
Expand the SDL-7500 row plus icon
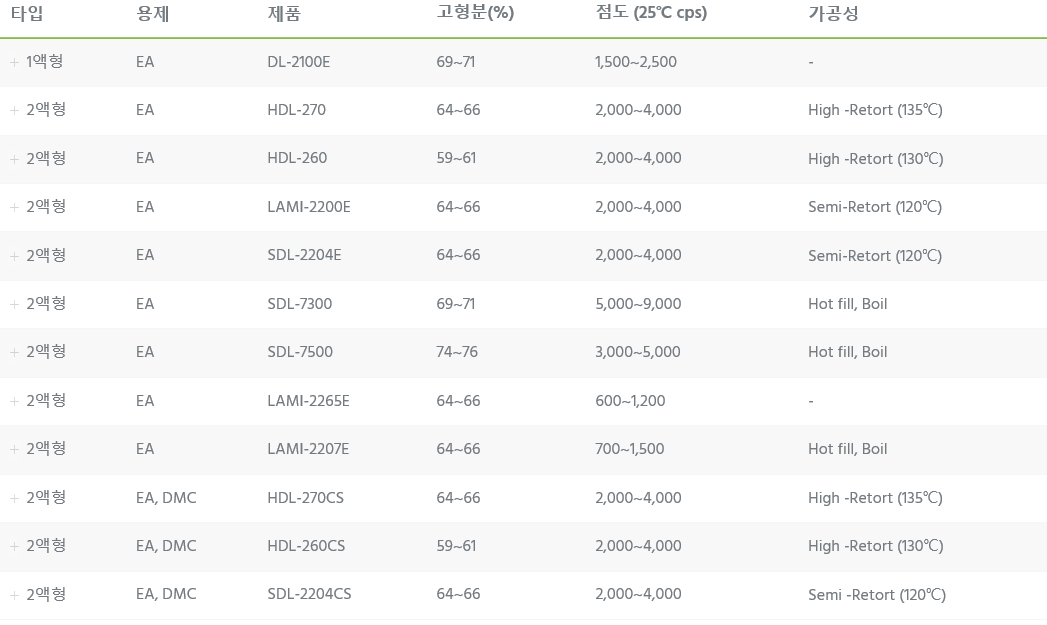coord(14,352)
